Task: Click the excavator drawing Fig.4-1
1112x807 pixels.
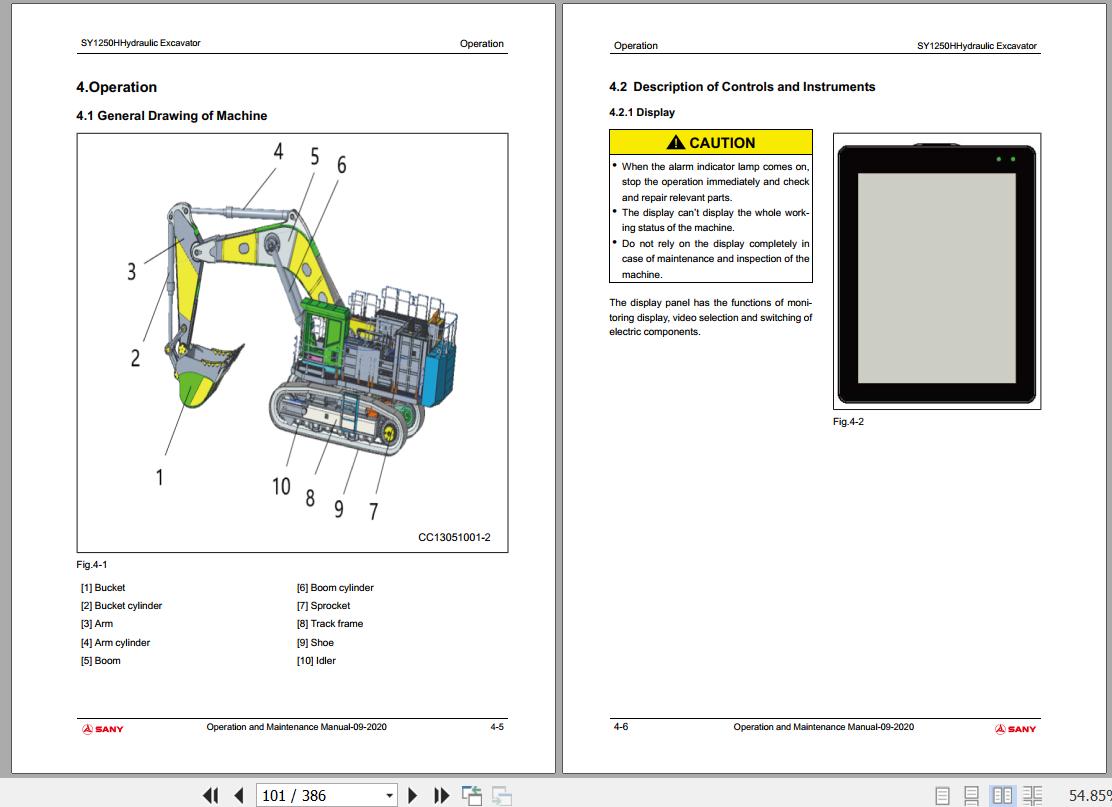Action: 292,343
